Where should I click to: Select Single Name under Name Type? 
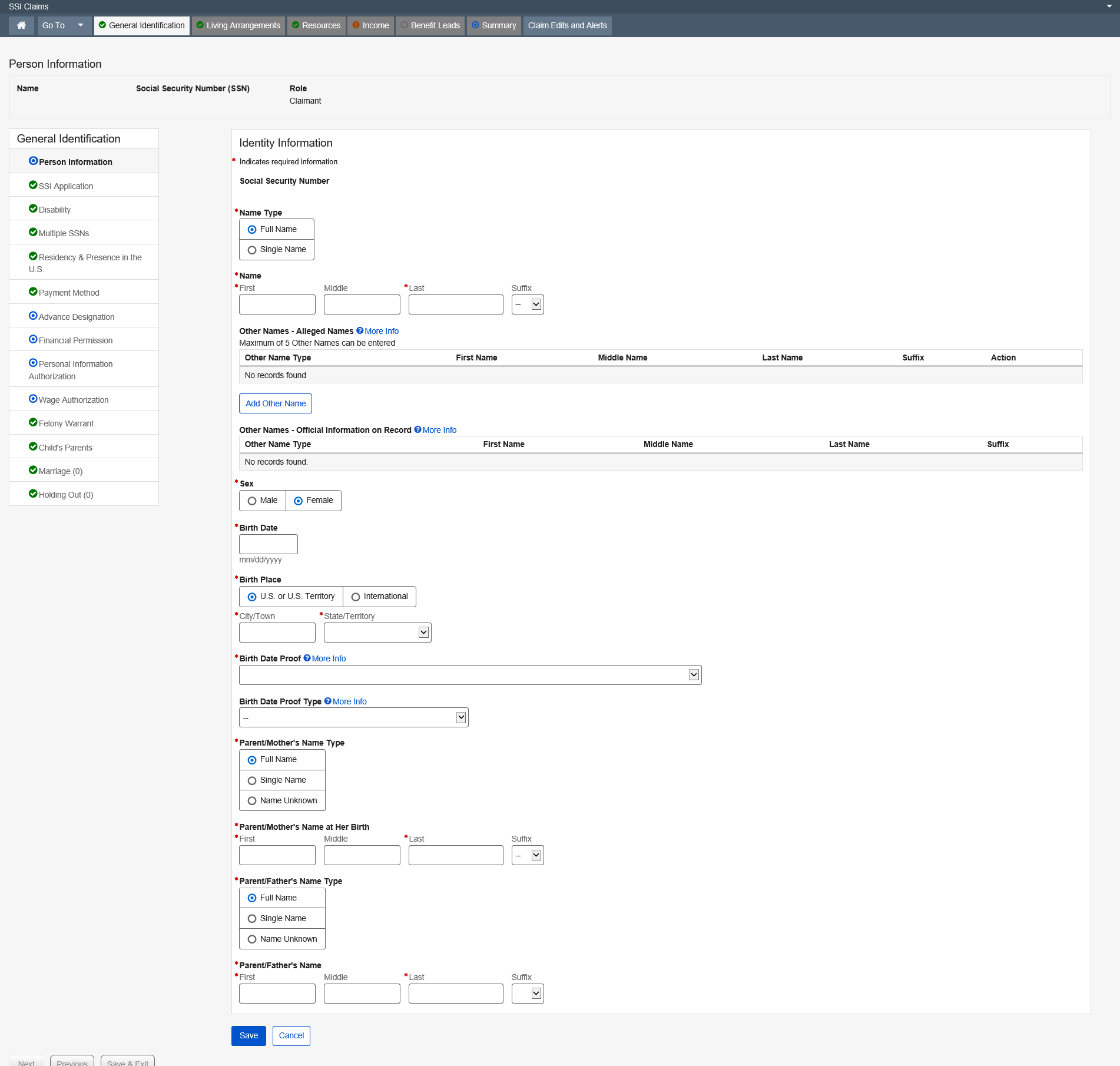(252, 250)
